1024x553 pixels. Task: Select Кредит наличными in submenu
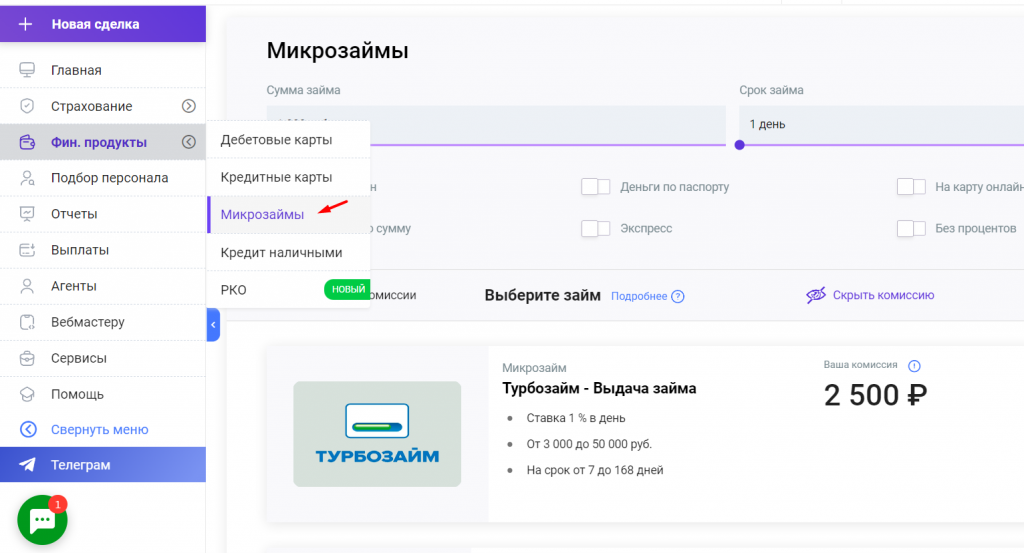click(x=289, y=252)
